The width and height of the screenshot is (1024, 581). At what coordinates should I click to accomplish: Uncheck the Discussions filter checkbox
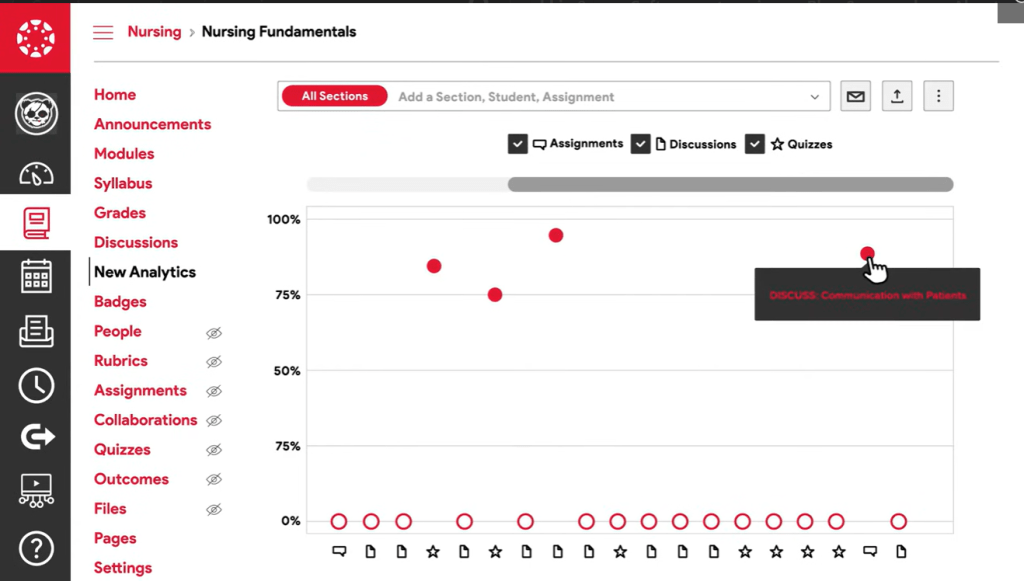coord(641,144)
